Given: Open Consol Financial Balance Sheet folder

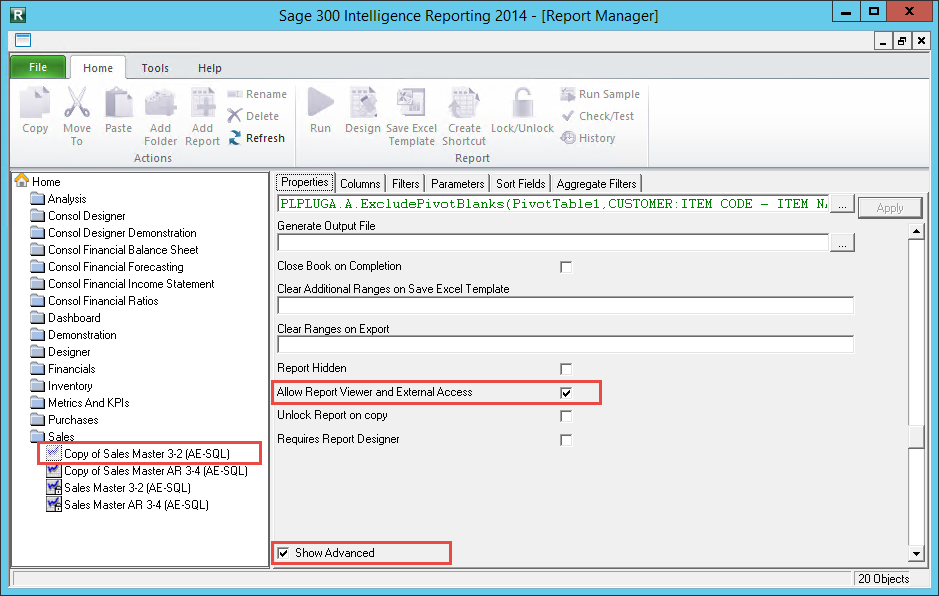Looking at the screenshot, I should (x=114, y=250).
